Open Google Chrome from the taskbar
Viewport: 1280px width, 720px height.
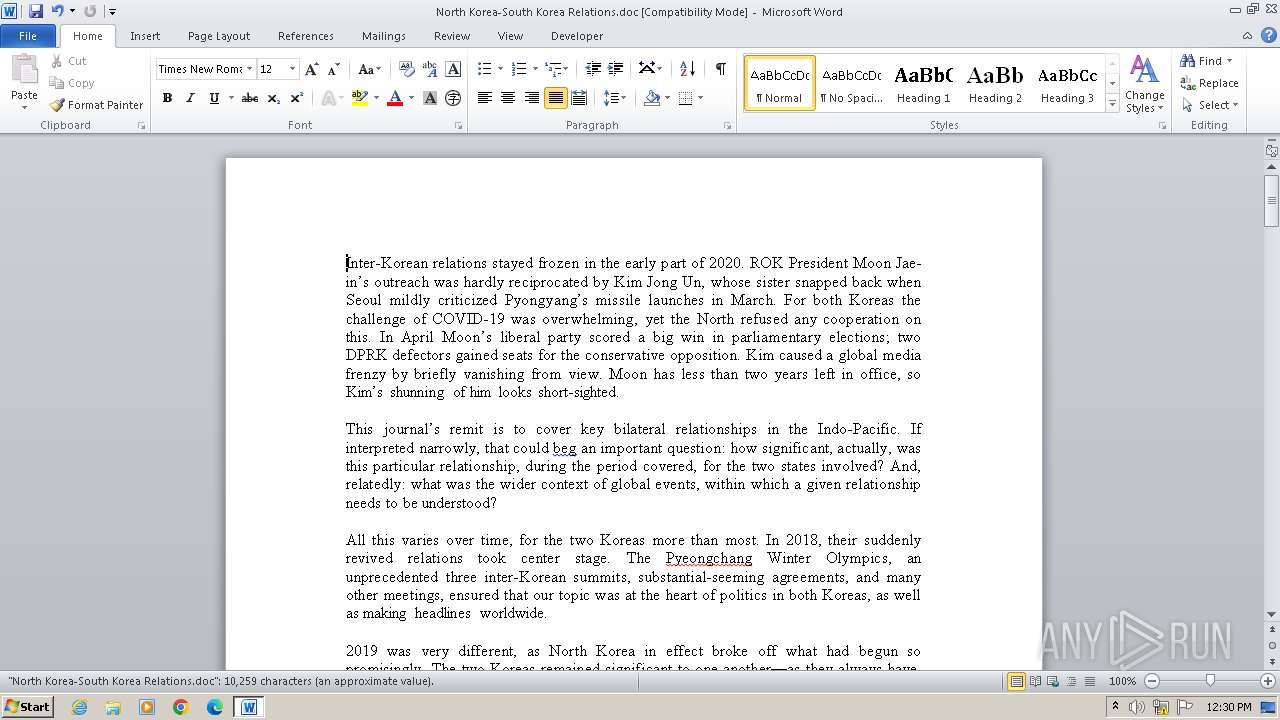coord(181,707)
